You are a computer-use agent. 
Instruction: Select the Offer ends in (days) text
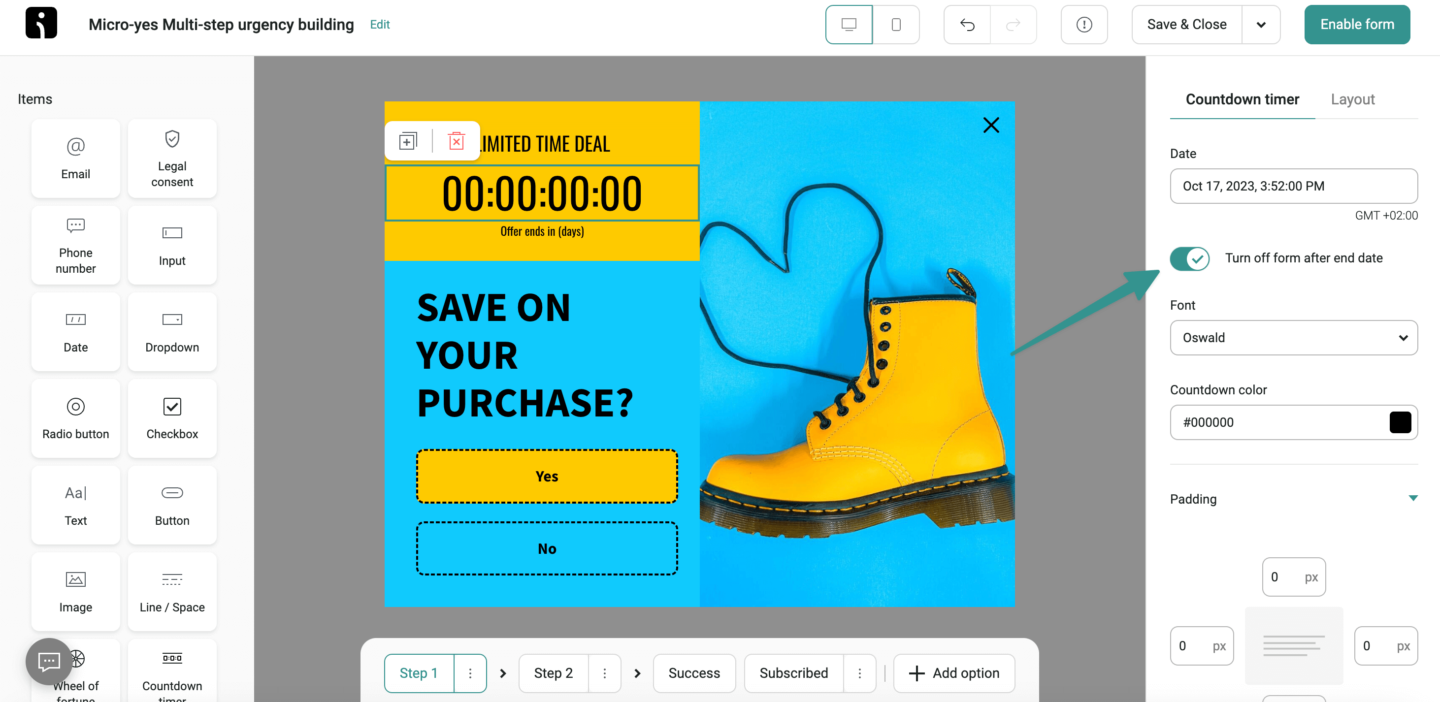coord(542,231)
